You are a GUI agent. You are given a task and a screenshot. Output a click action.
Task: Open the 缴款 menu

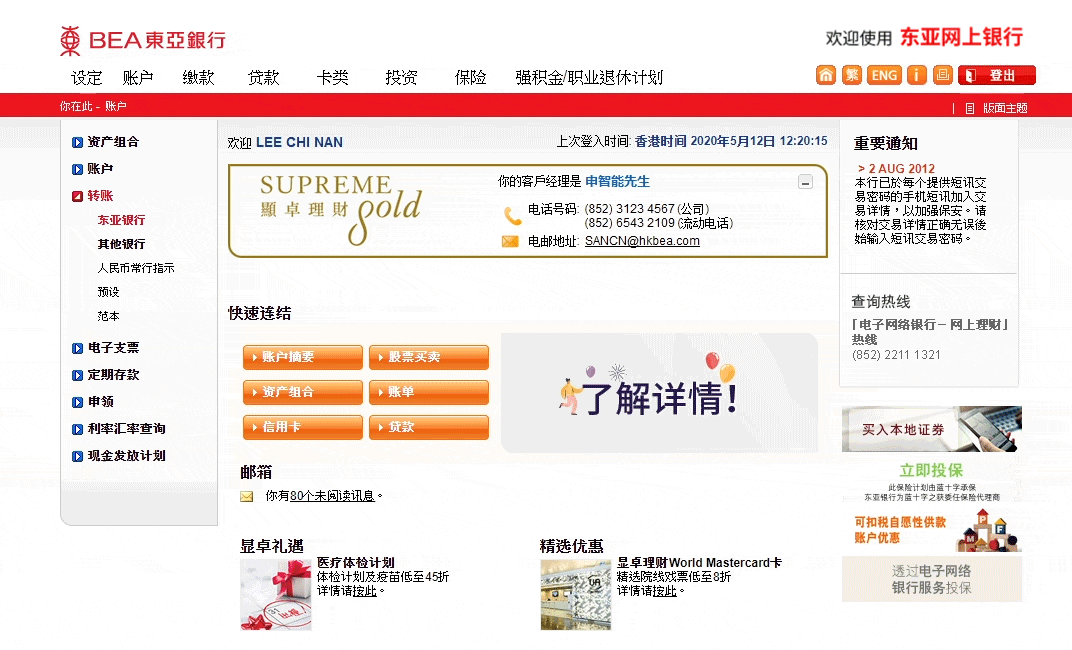click(x=198, y=77)
